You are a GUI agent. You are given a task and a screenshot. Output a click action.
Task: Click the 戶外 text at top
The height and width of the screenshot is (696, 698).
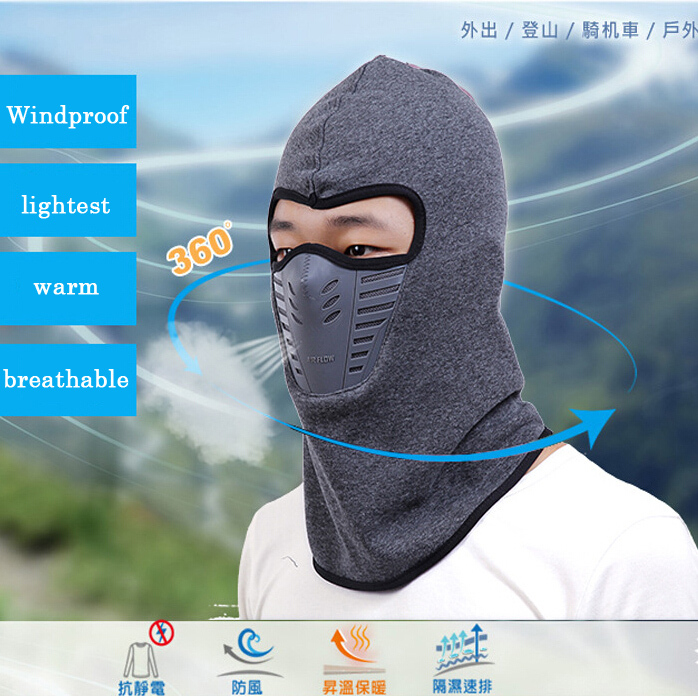pyautogui.click(x=678, y=30)
